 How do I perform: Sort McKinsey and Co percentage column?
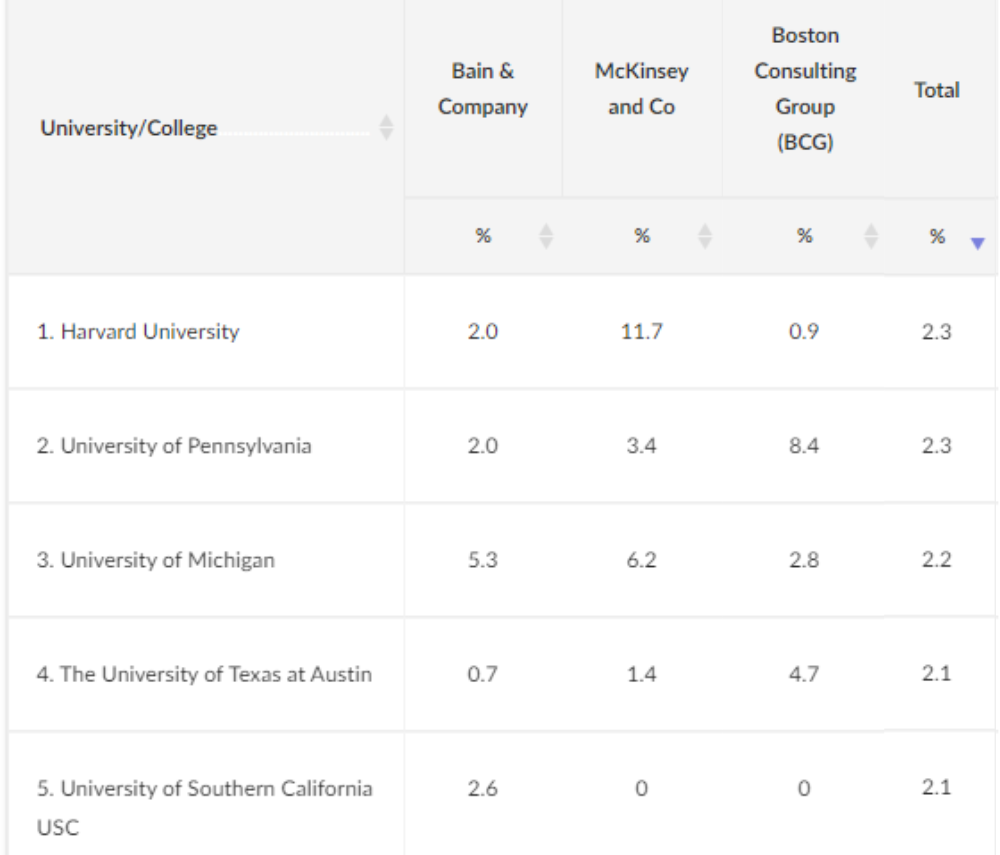coord(705,236)
